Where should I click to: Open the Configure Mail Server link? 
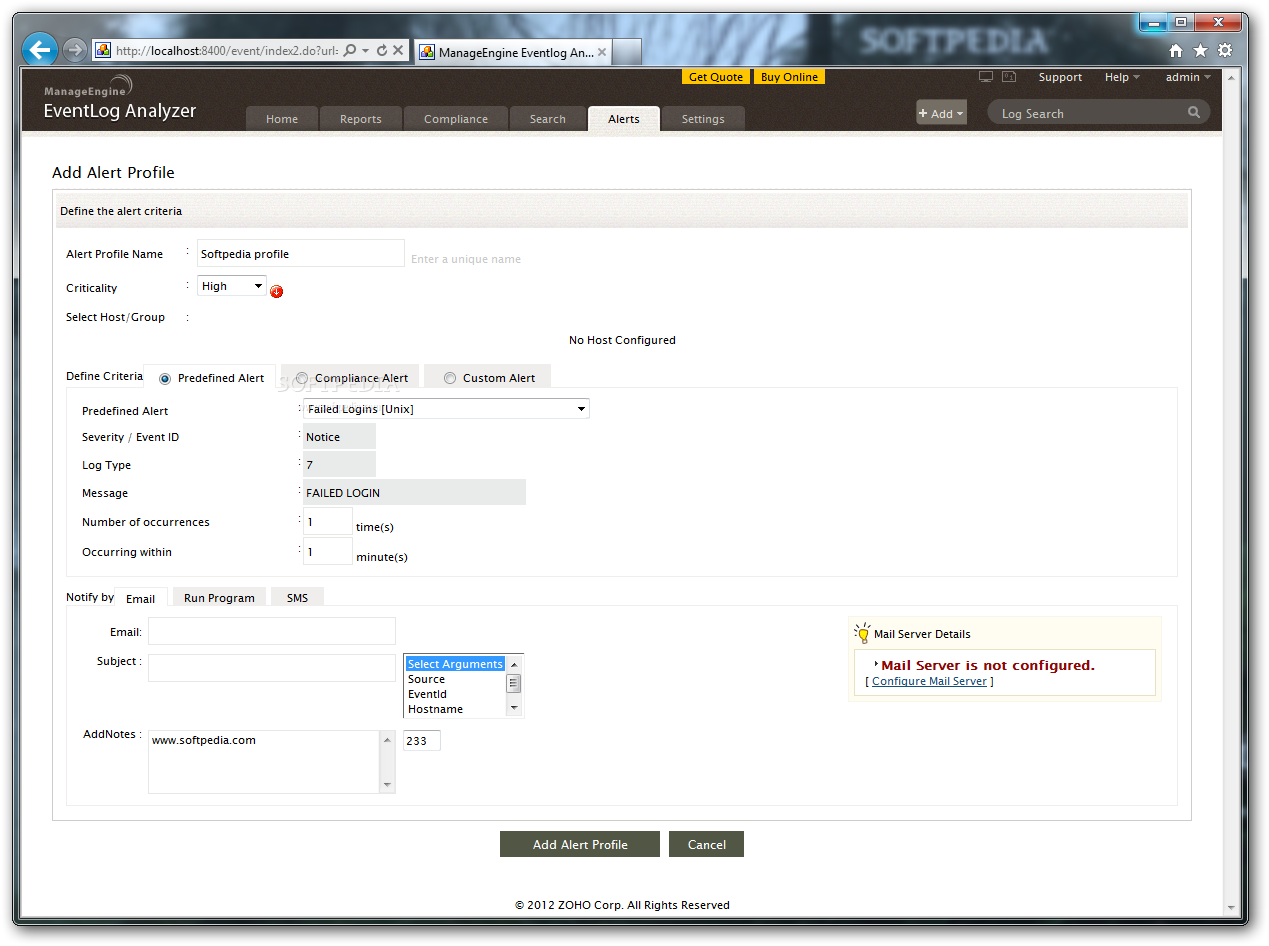(x=929, y=681)
